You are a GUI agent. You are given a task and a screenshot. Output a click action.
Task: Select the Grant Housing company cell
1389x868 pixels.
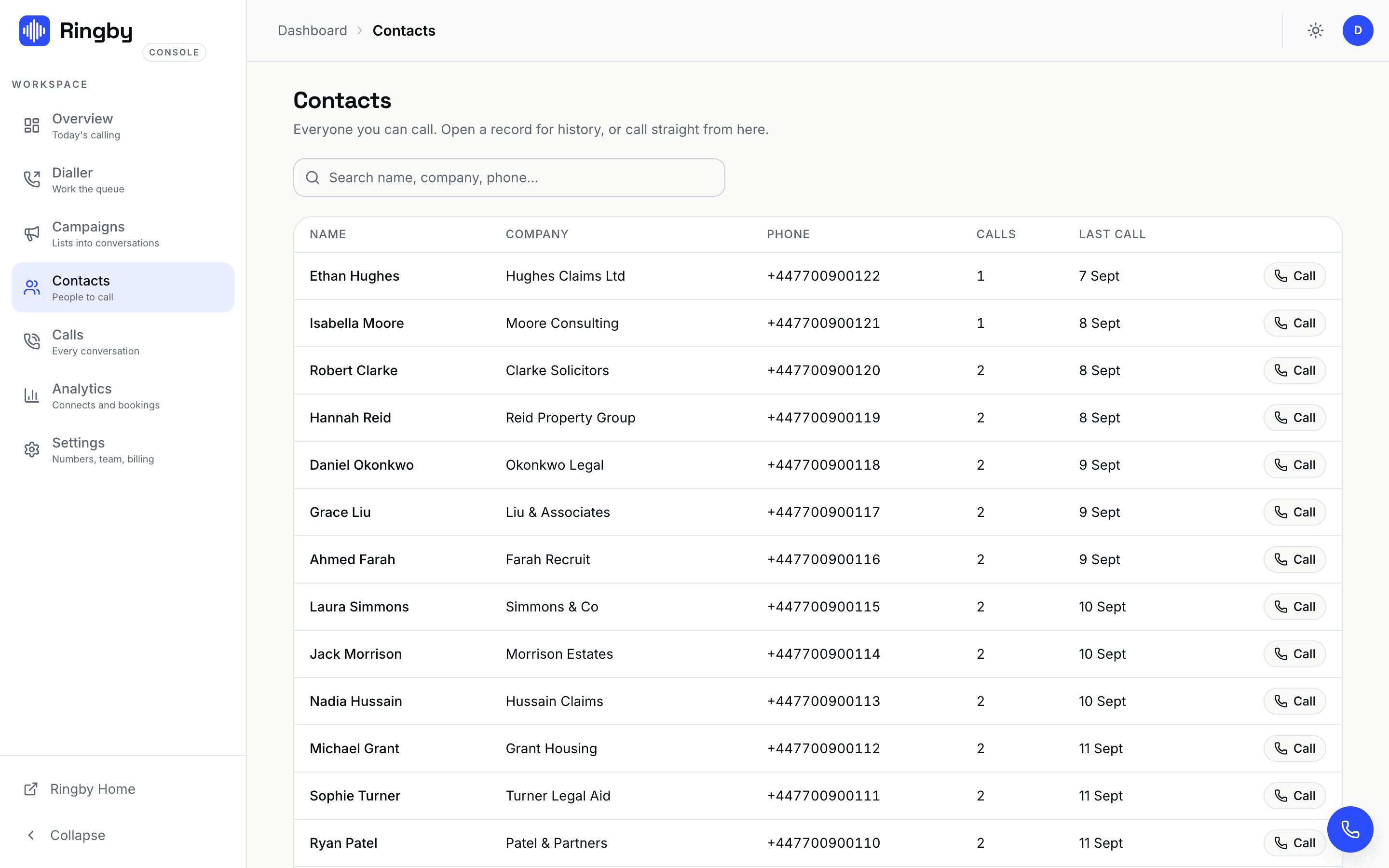pyautogui.click(x=551, y=748)
